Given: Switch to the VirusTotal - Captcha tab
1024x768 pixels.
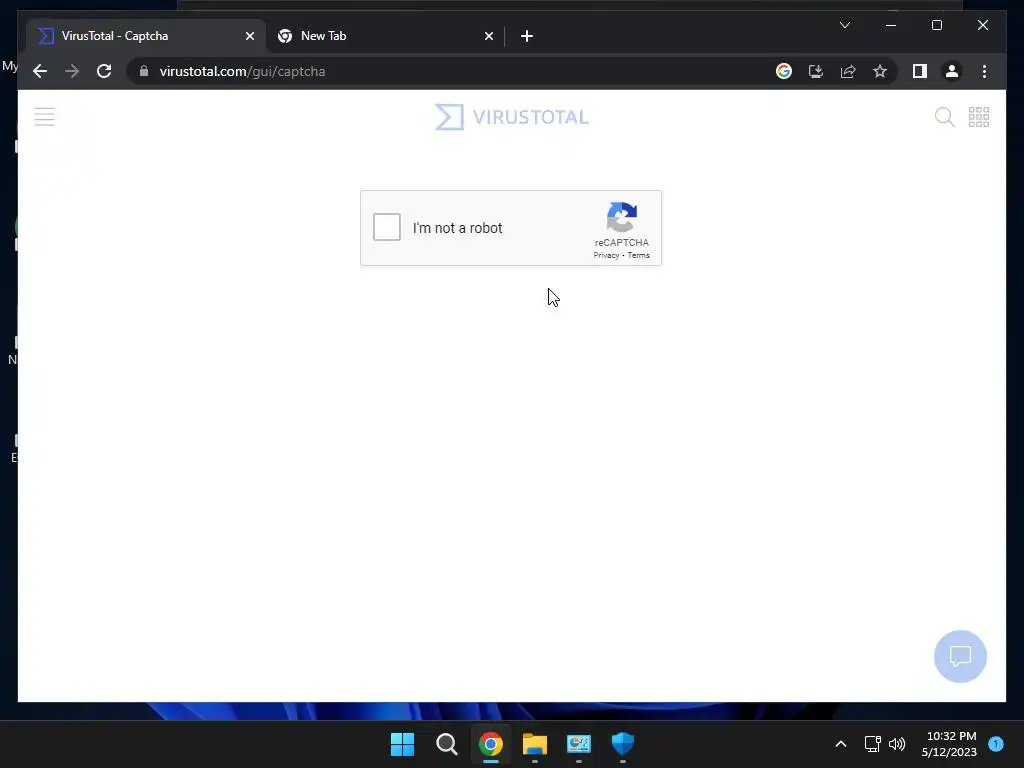Looking at the screenshot, I should tap(146, 36).
